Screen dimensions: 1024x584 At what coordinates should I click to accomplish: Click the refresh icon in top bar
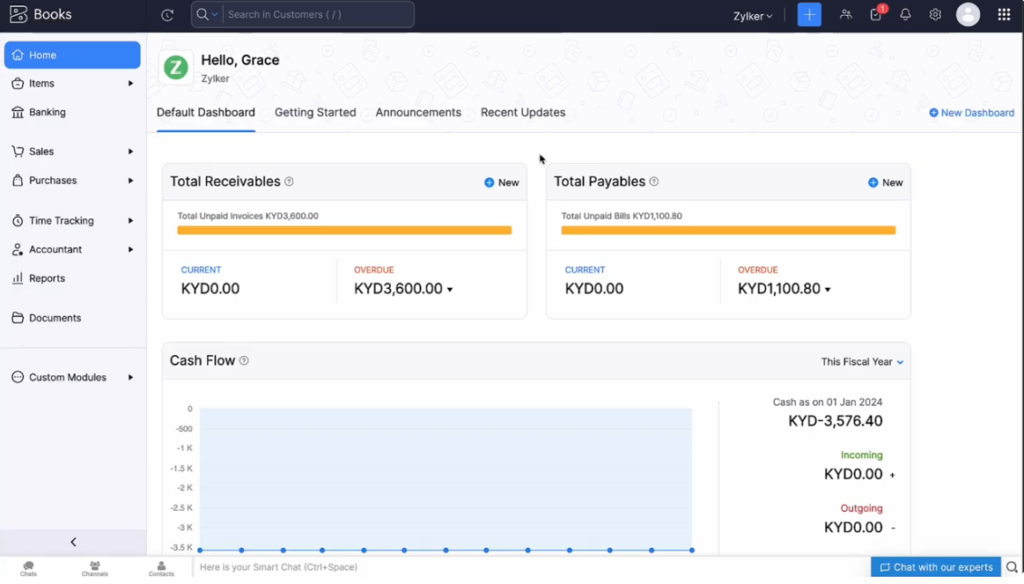click(167, 14)
